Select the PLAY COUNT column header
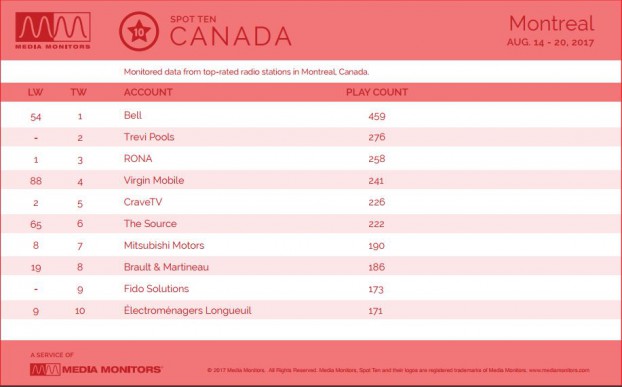 376,92
